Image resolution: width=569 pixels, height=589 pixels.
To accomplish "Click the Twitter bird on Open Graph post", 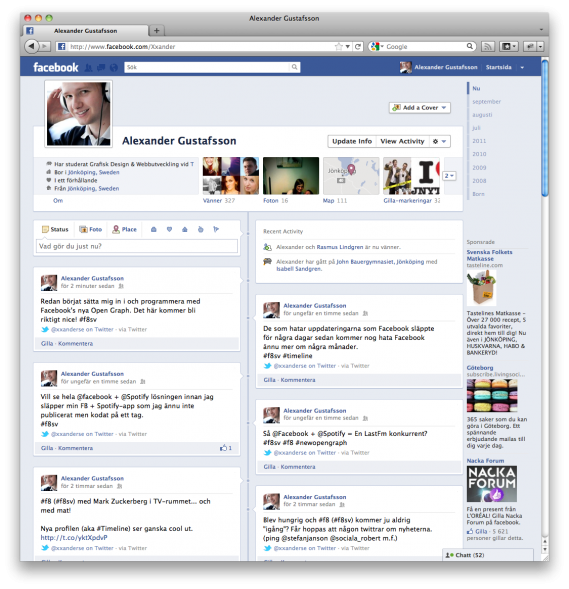I will 45,329.
